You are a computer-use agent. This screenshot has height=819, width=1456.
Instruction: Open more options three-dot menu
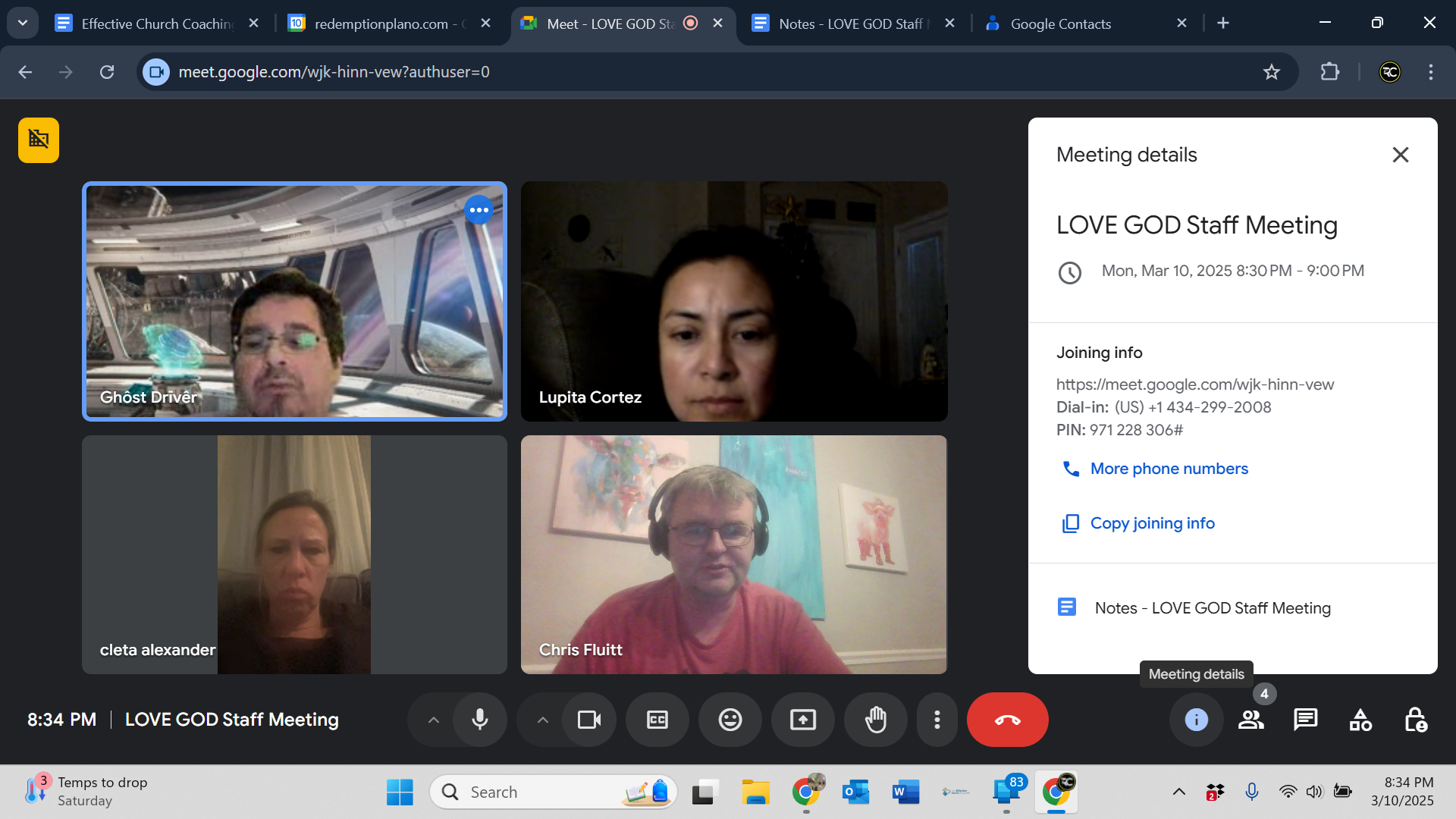(x=937, y=720)
